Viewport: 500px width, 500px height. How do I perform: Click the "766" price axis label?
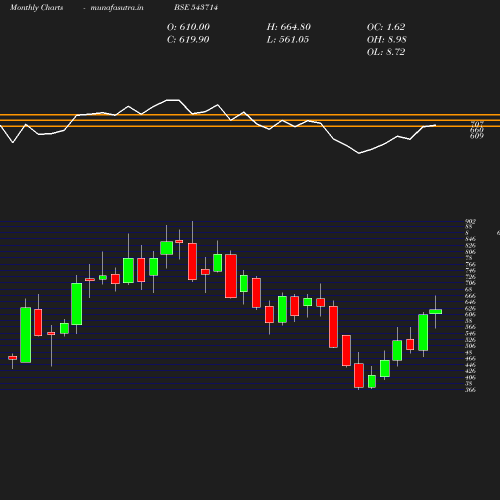point(470,265)
